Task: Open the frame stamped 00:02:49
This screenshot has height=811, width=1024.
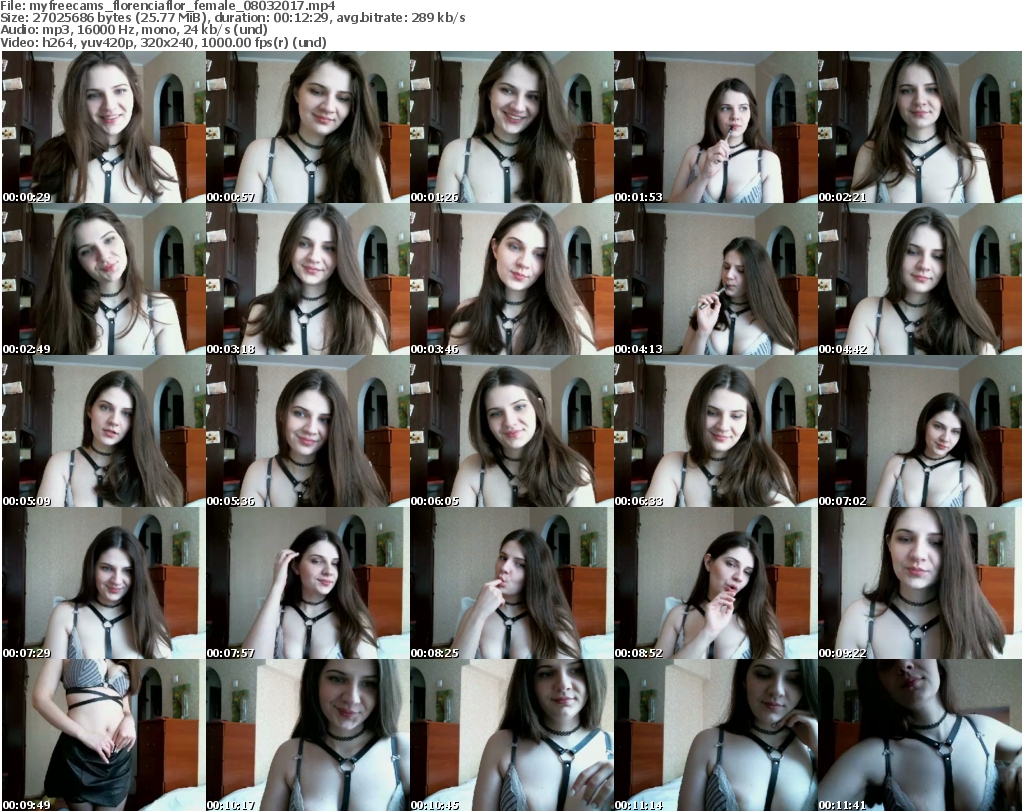Action: [104, 279]
